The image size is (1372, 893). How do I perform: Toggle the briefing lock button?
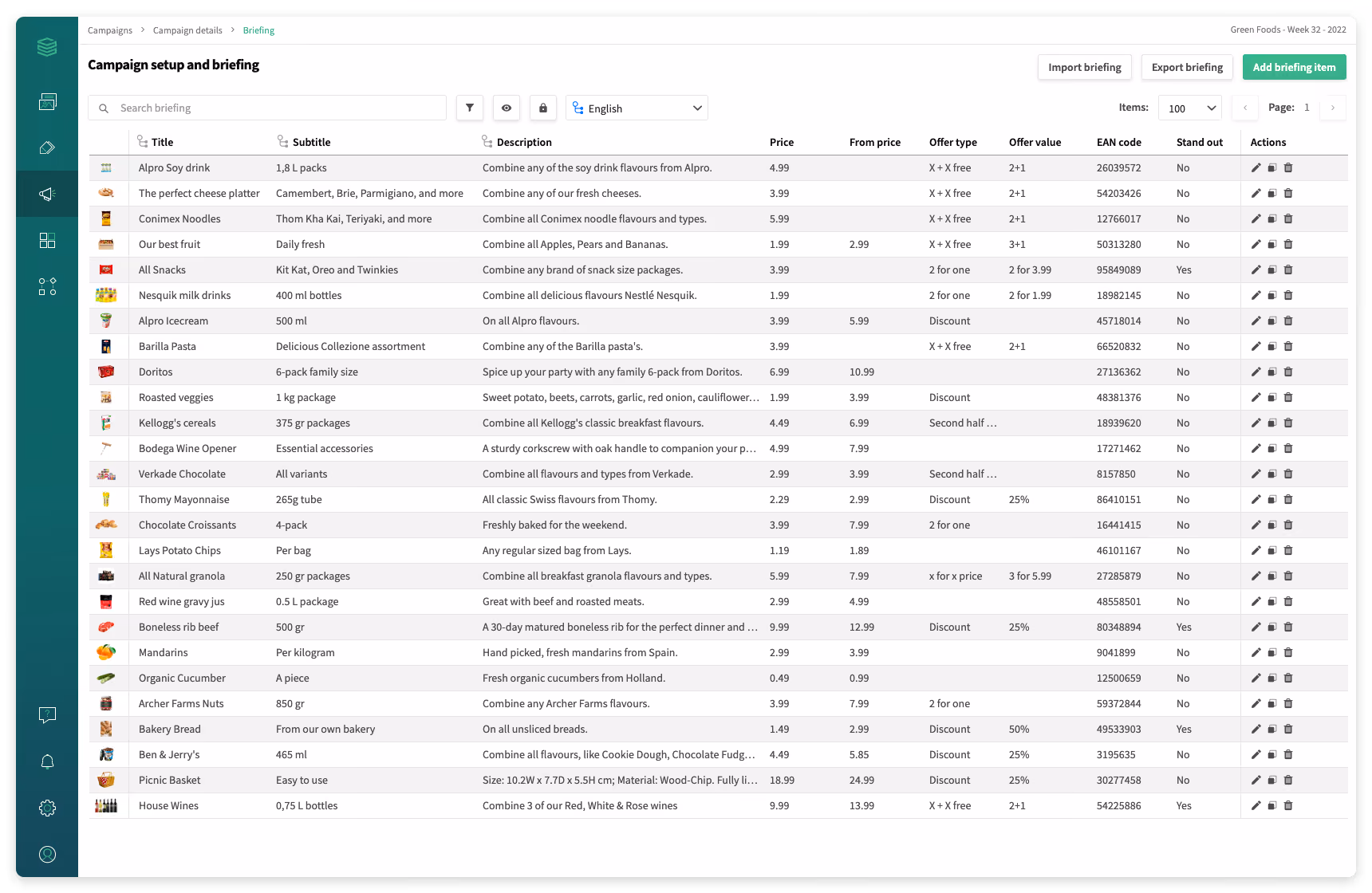click(x=543, y=108)
